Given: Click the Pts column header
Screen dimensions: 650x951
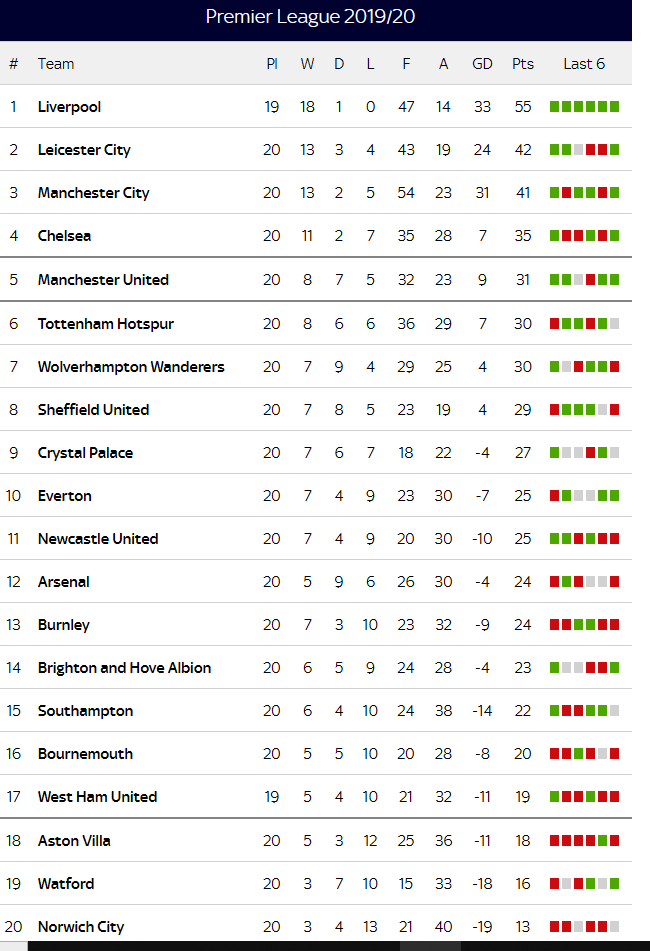Looking at the screenshot, I should (x=523, y=64).
